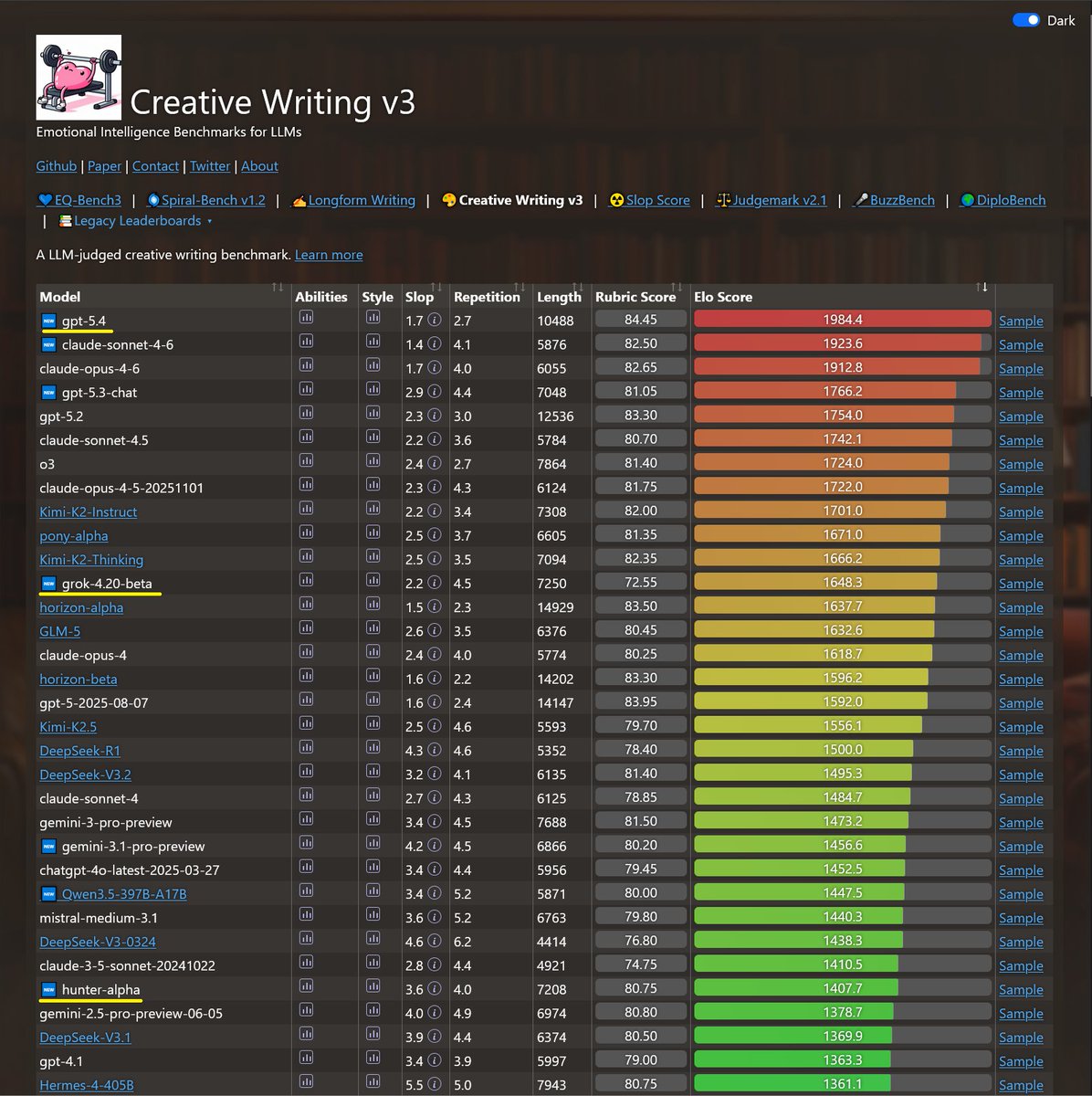Open Style chart icon for claude-opus-4-6
The width and height of the screenshot is (1092, 1096).
pos(373,364)
